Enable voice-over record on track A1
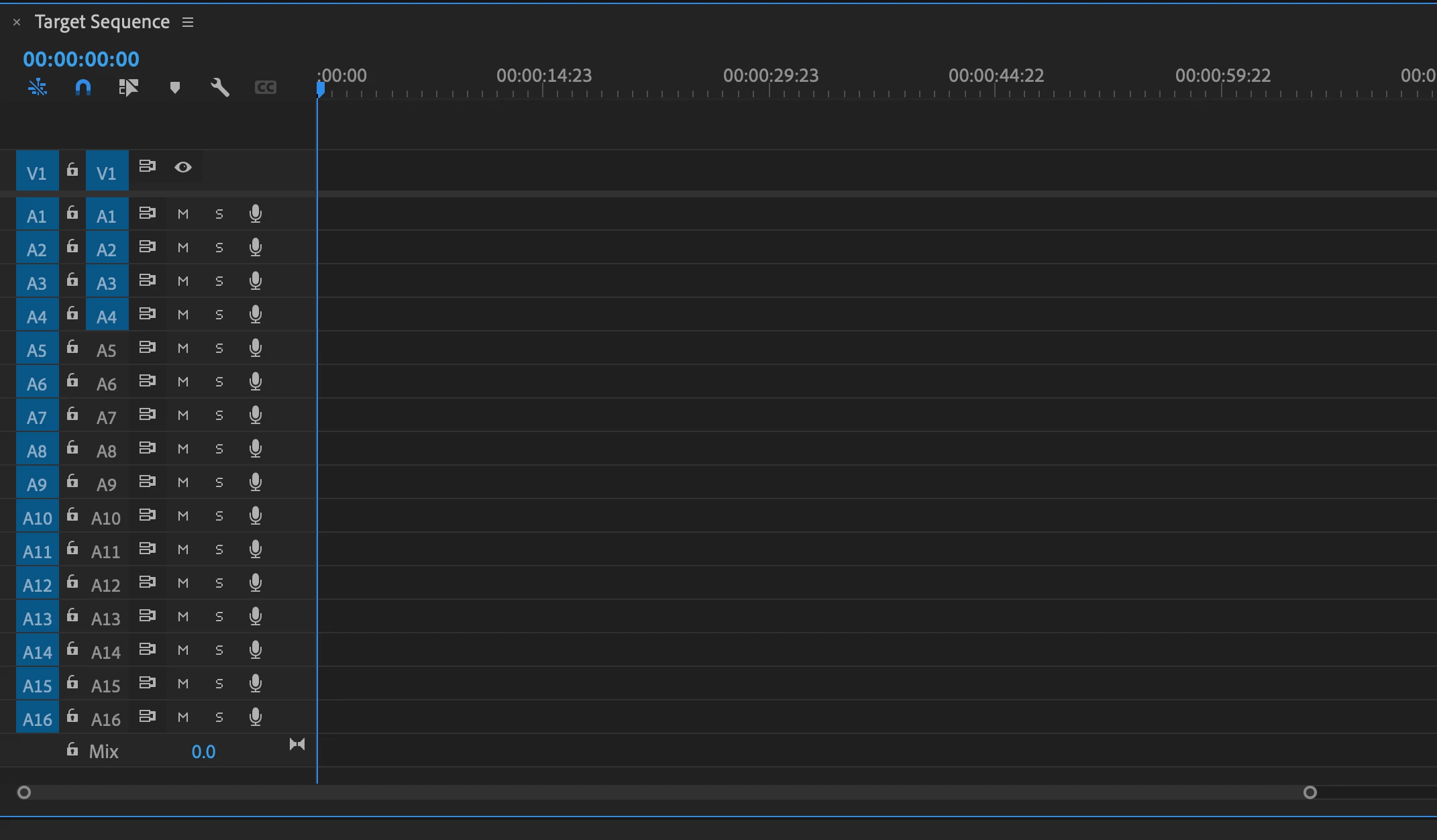This screenshot has width=1437, height=840. [x=256, y=214]
